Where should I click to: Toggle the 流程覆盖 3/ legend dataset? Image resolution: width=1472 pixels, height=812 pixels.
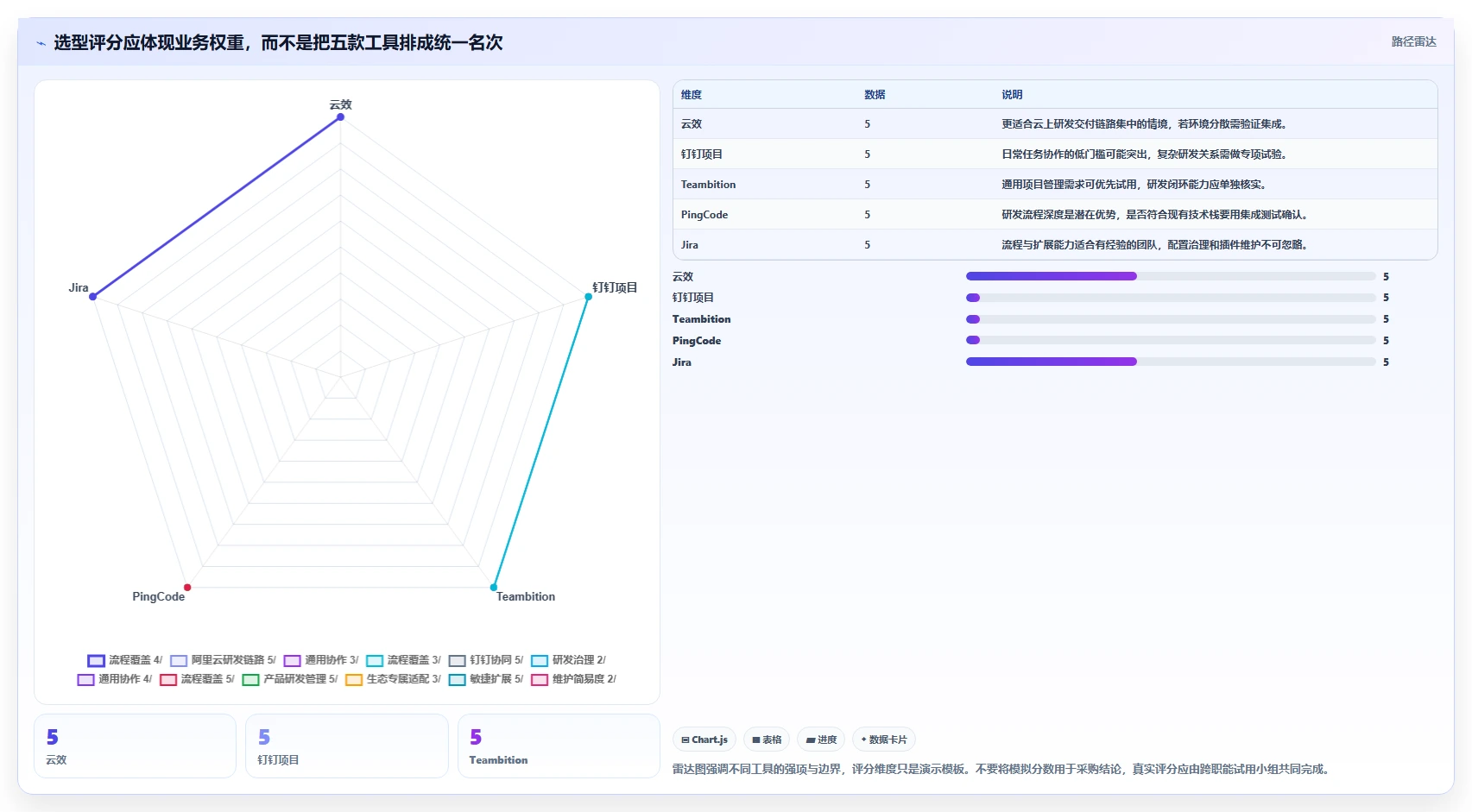[403, 660]
